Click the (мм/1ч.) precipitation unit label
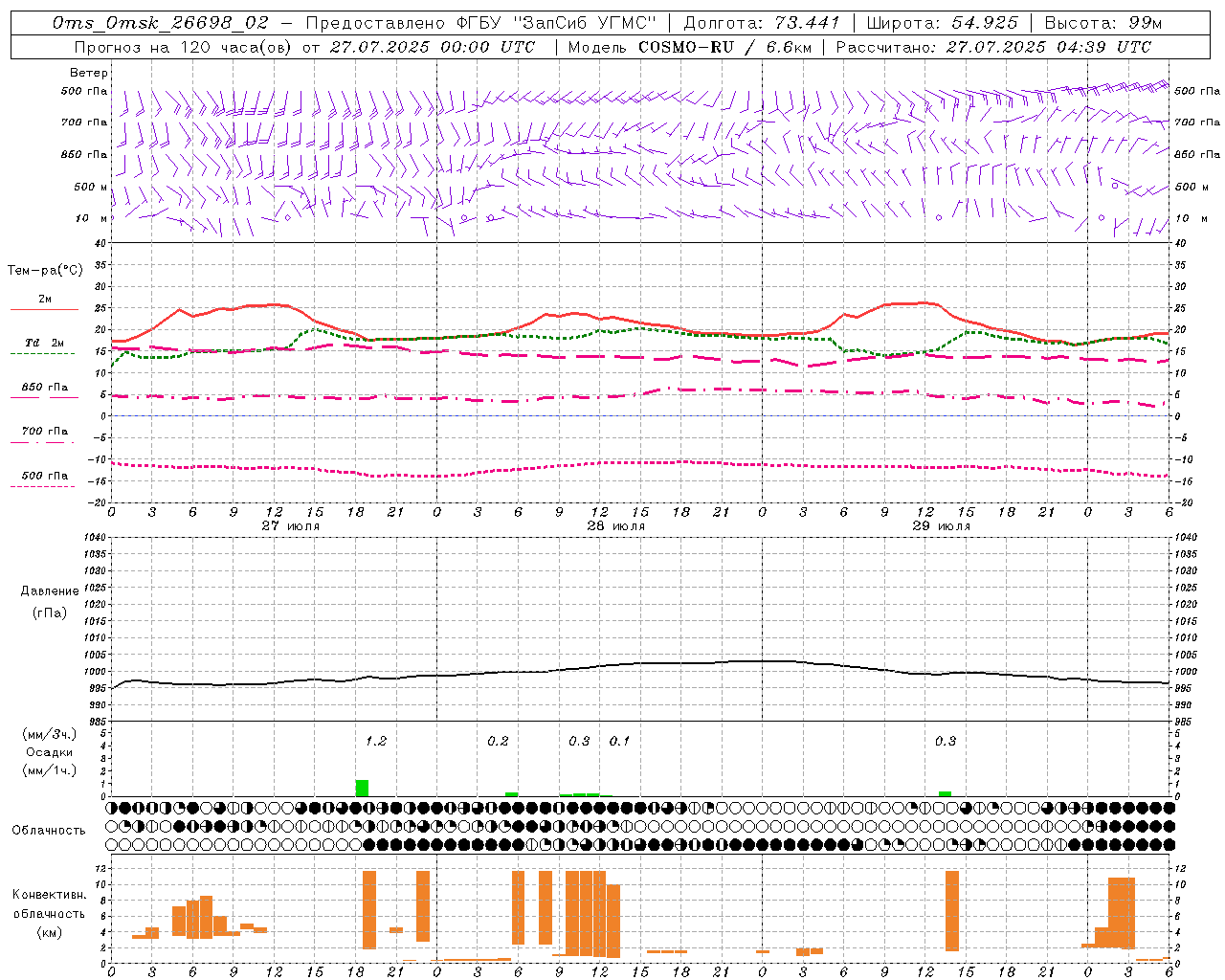Image resolution: width=1225 pixels, height=980 pixels. 50,770
